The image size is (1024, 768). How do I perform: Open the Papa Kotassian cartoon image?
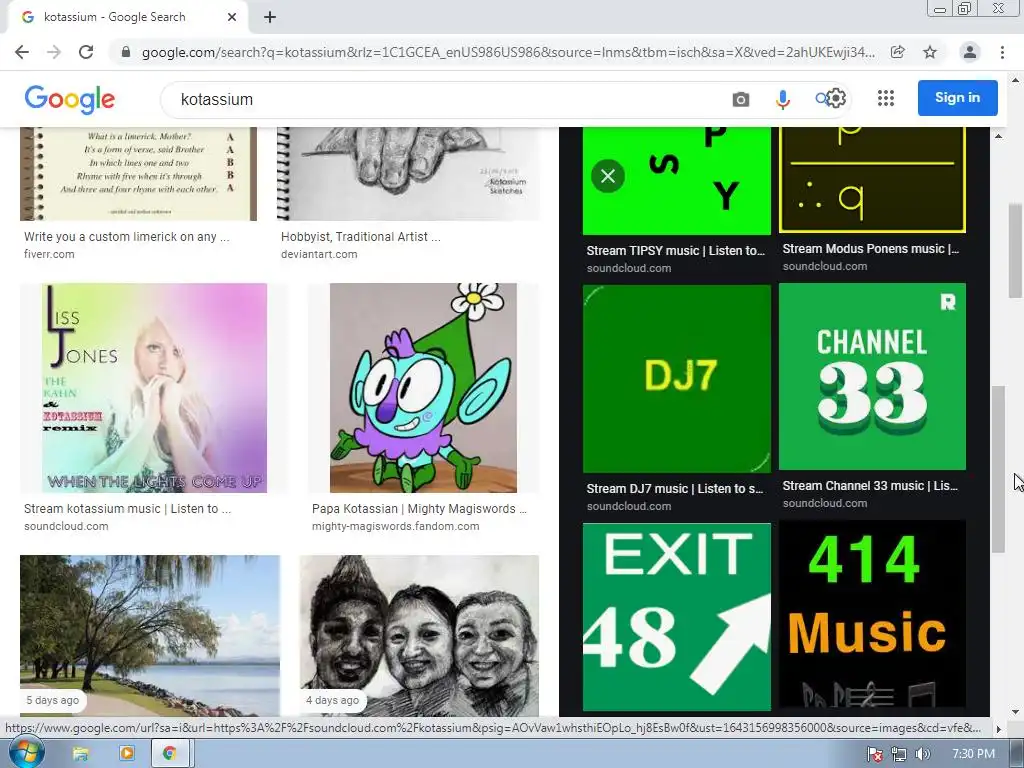(x=423, y=388)
